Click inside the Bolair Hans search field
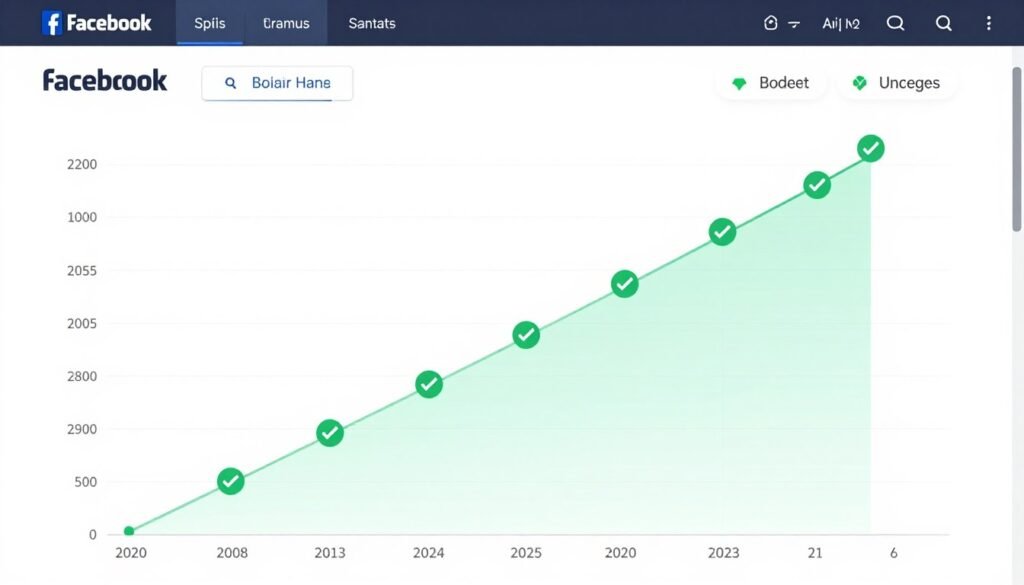 290,84
